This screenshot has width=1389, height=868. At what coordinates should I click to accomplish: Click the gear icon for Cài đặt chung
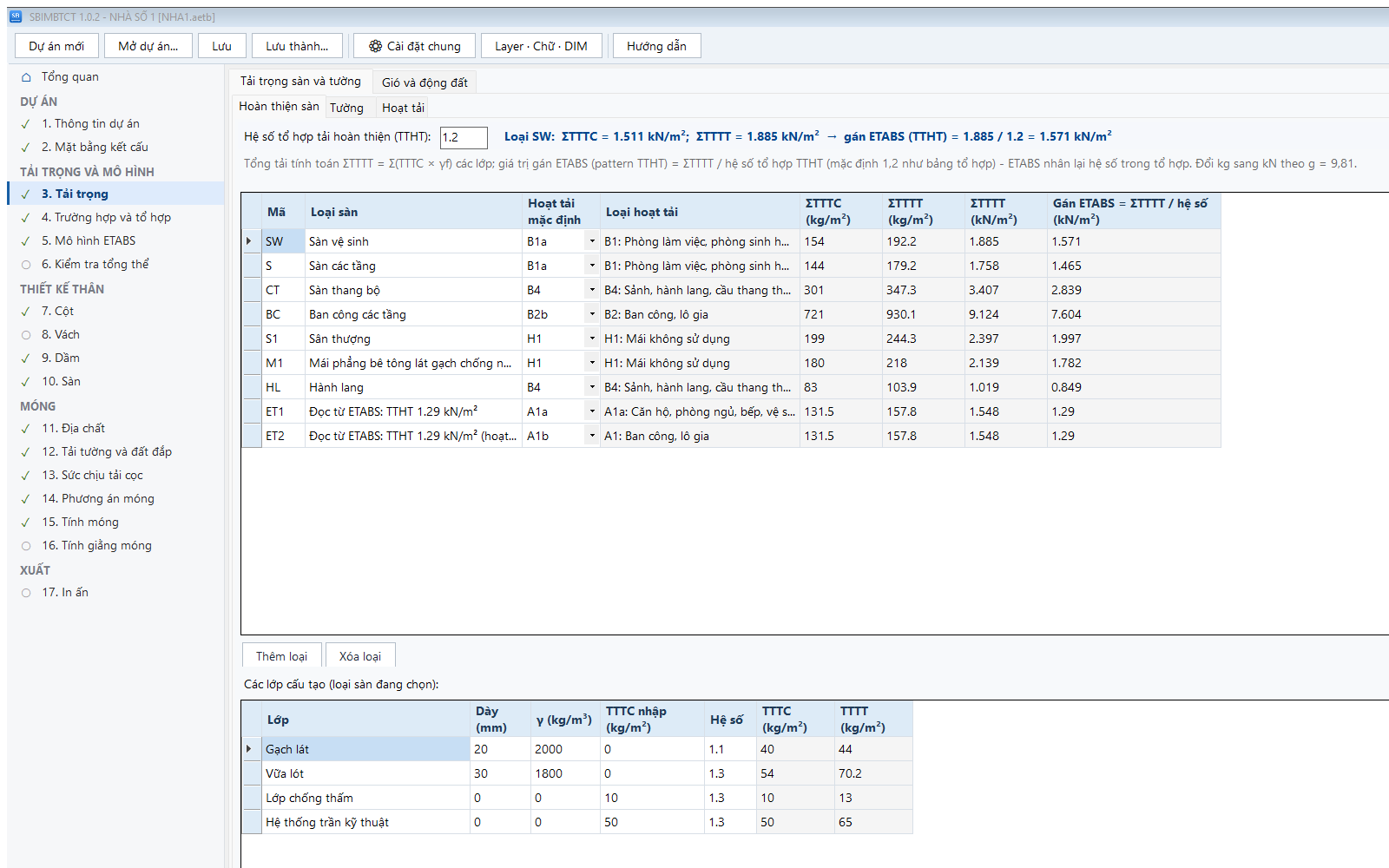click(375, 46)
